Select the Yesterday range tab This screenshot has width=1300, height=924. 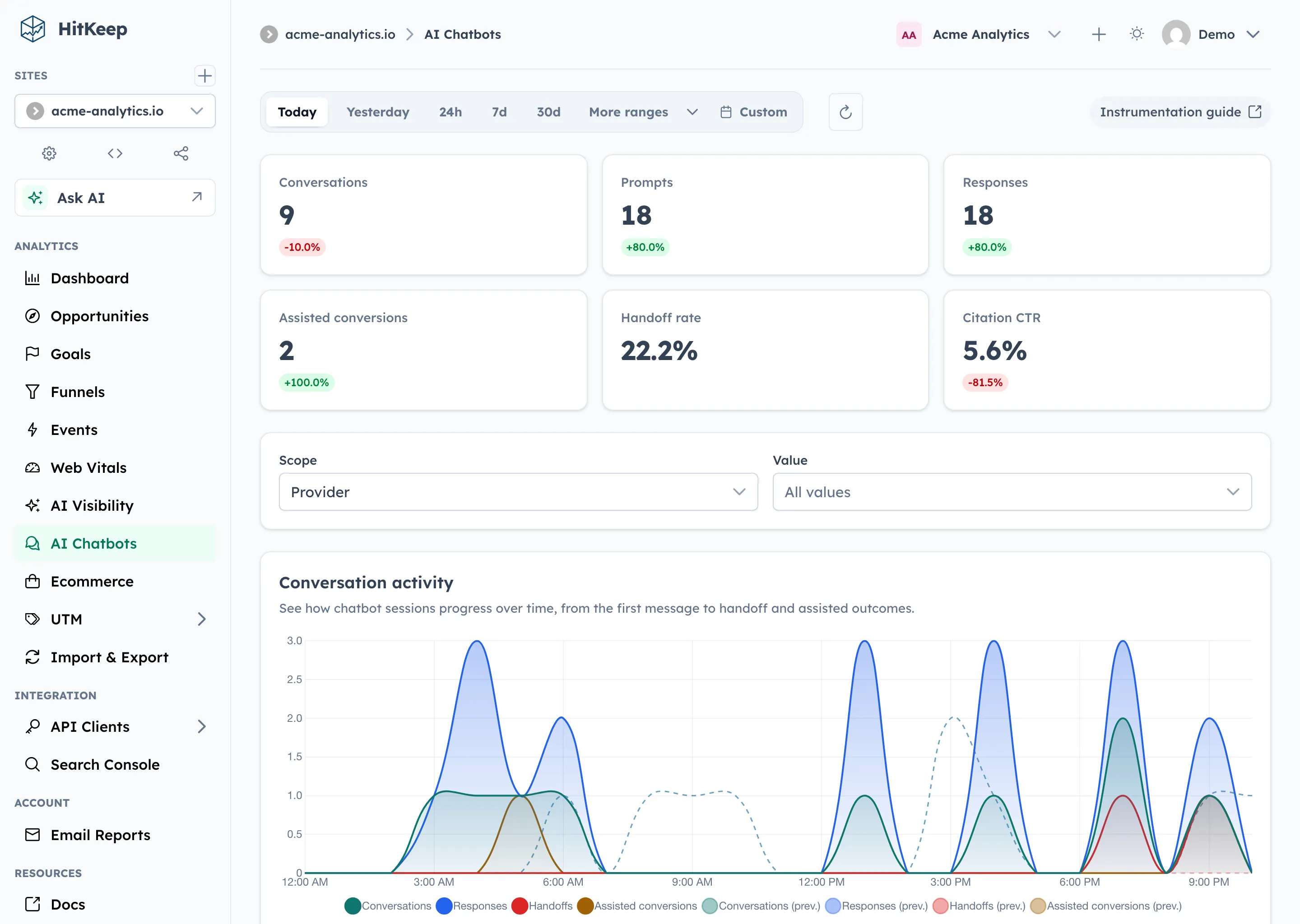(378, 112)
